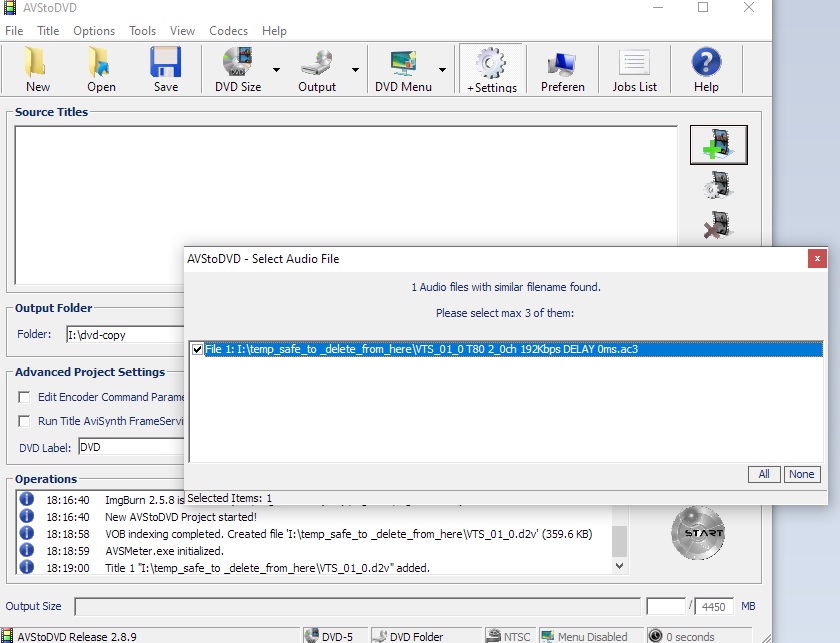Click the Menu Disabled status bar item

coord(591,636)
